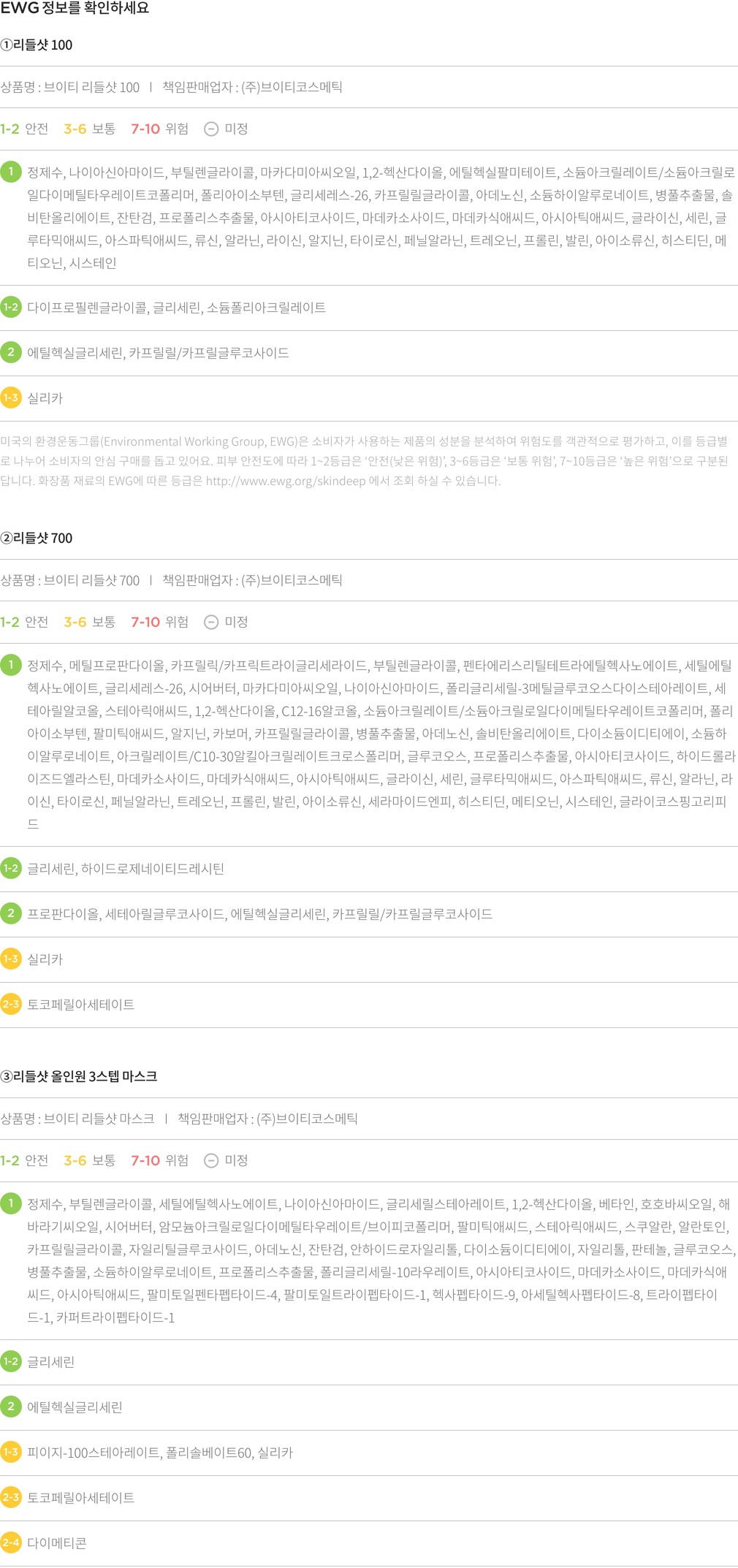This screenshot has width=738, height=1568.
Task: Click the grade 2 badge beside 에틸헥실글리세린 in mask section
Action: [11, 1407]
